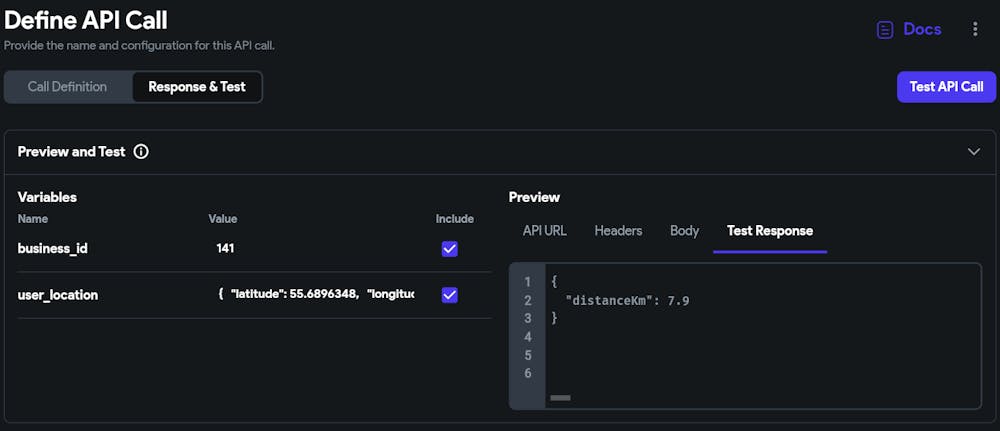Click the user_location value field
Image resolution: width=1000 pixels, height=431 pixels.
tap(315, 295)
